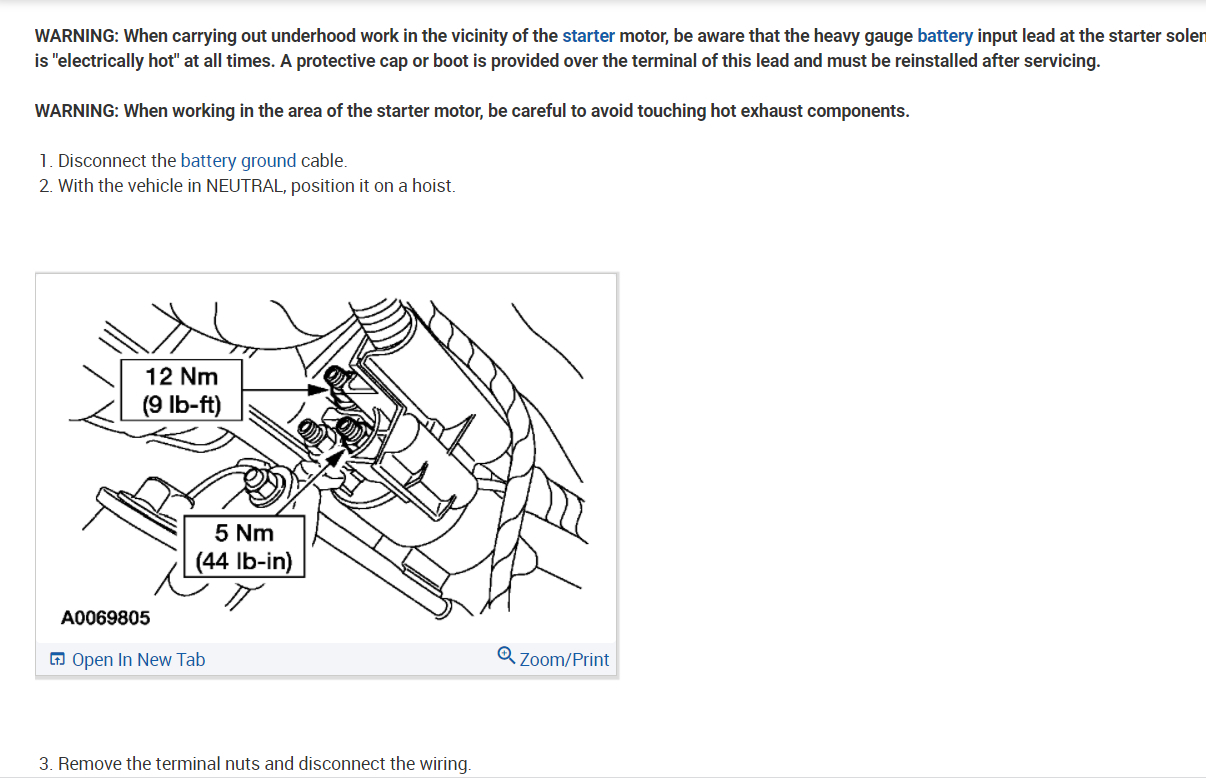Open the "starter" link in first warning
The height and width of the screenshot is (778, 1206).
pyautogui.click(x=588, y=36)
